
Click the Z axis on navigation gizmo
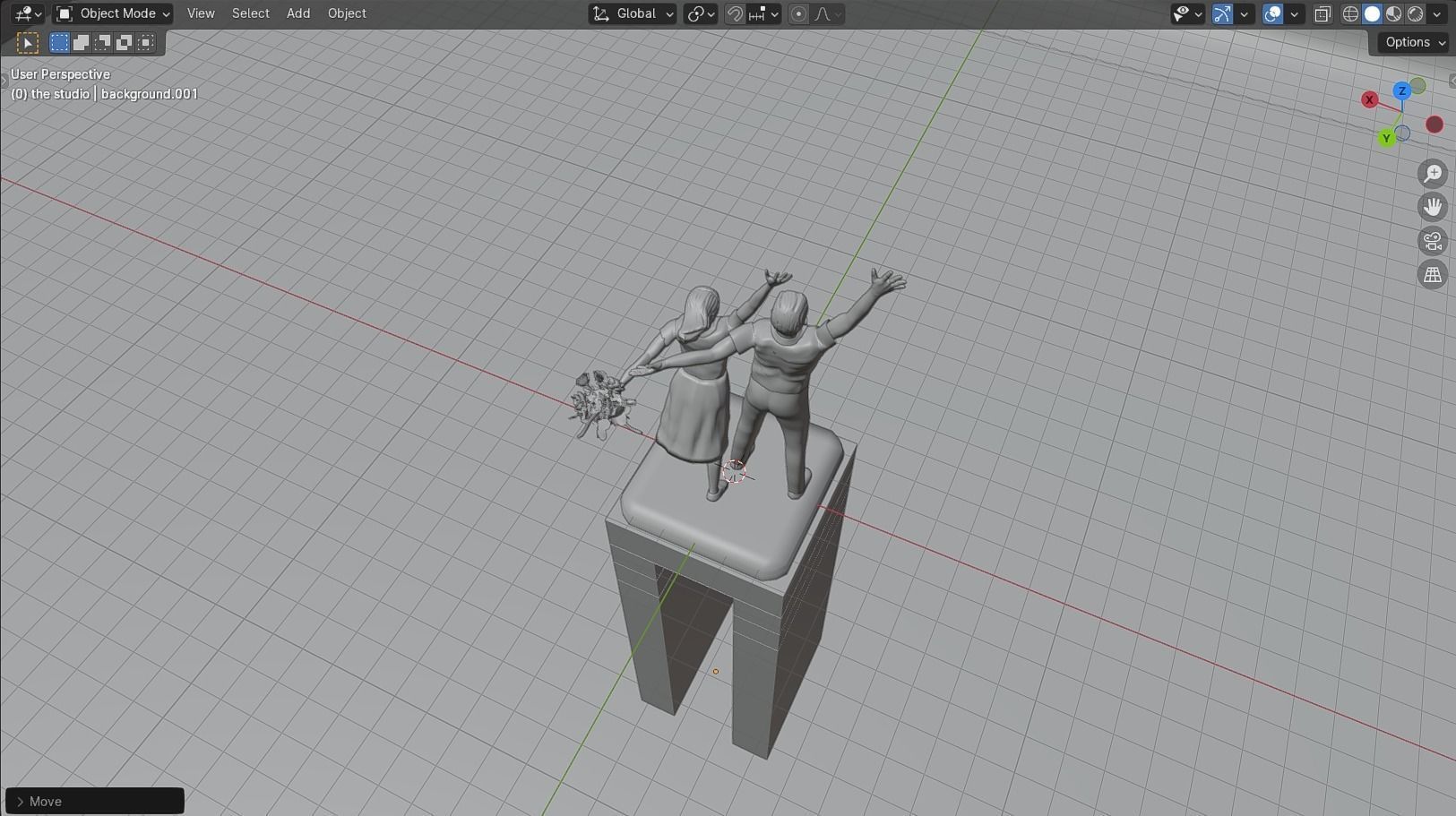tap(1402, 90)
